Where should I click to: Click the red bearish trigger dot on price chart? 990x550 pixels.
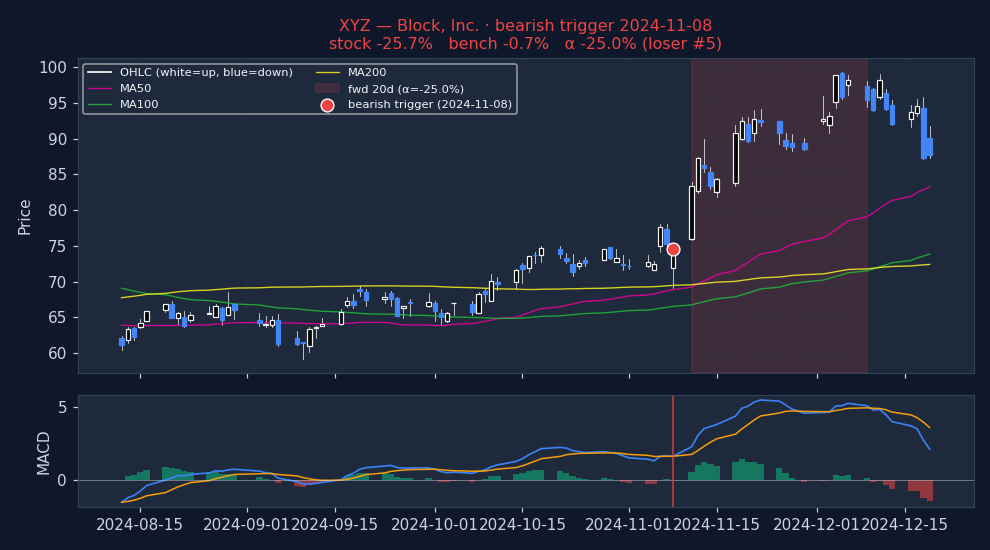pyautogui.click(x=673, y=249)
